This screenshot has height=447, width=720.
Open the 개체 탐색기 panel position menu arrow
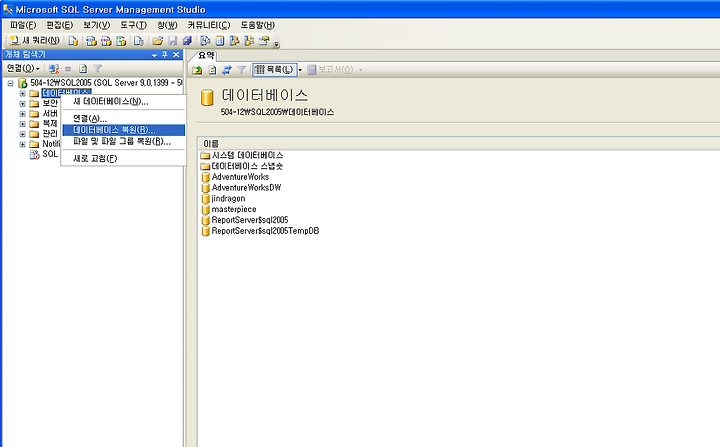coord(154,55)
